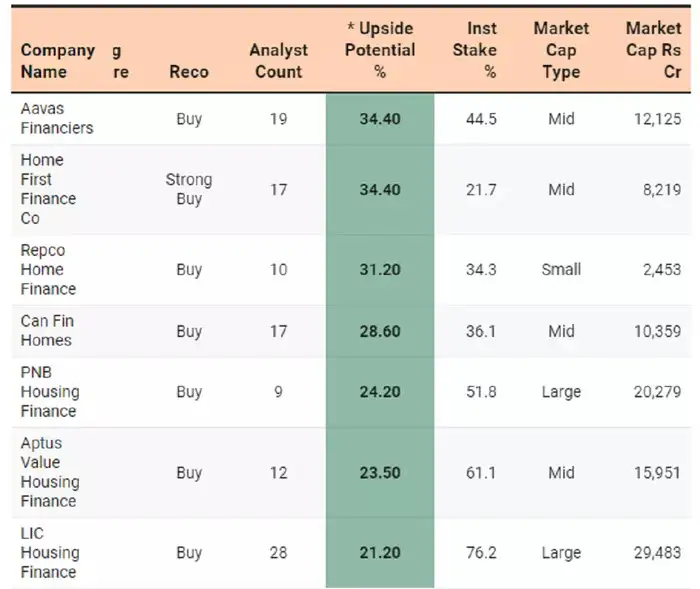
Task: Click the Strong Buy recommendation cell
Action: pos(189,189)
